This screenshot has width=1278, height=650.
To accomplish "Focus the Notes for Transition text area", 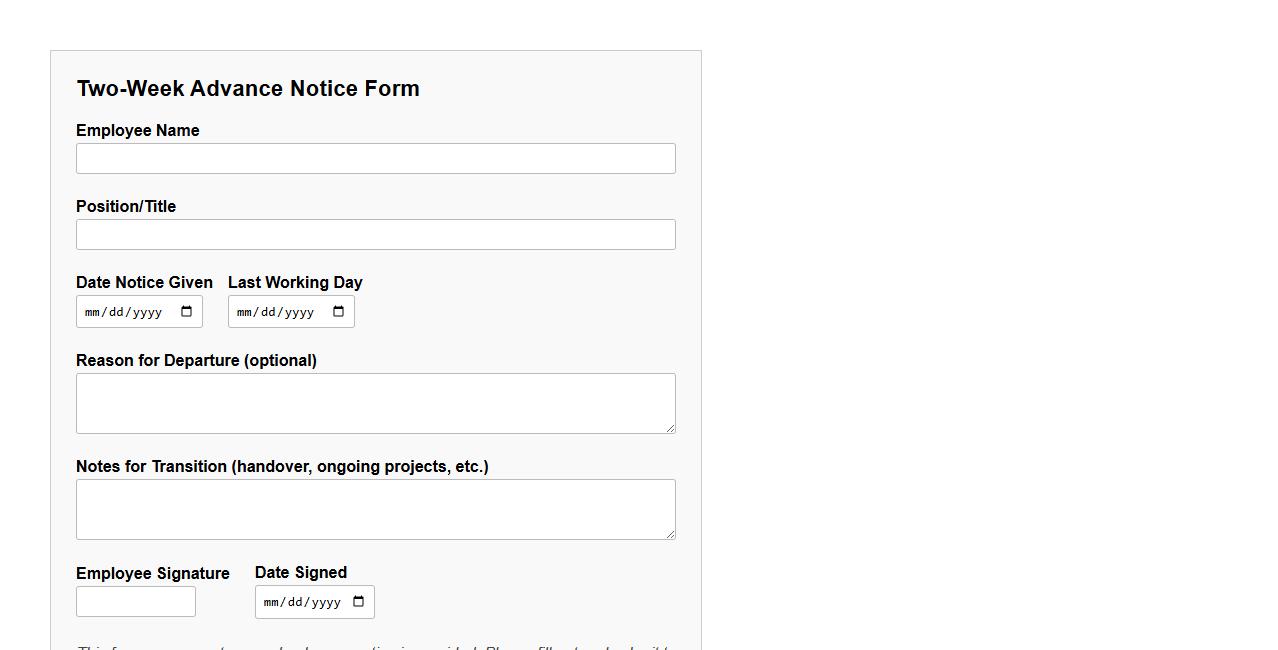I will [x=376, y=508].
